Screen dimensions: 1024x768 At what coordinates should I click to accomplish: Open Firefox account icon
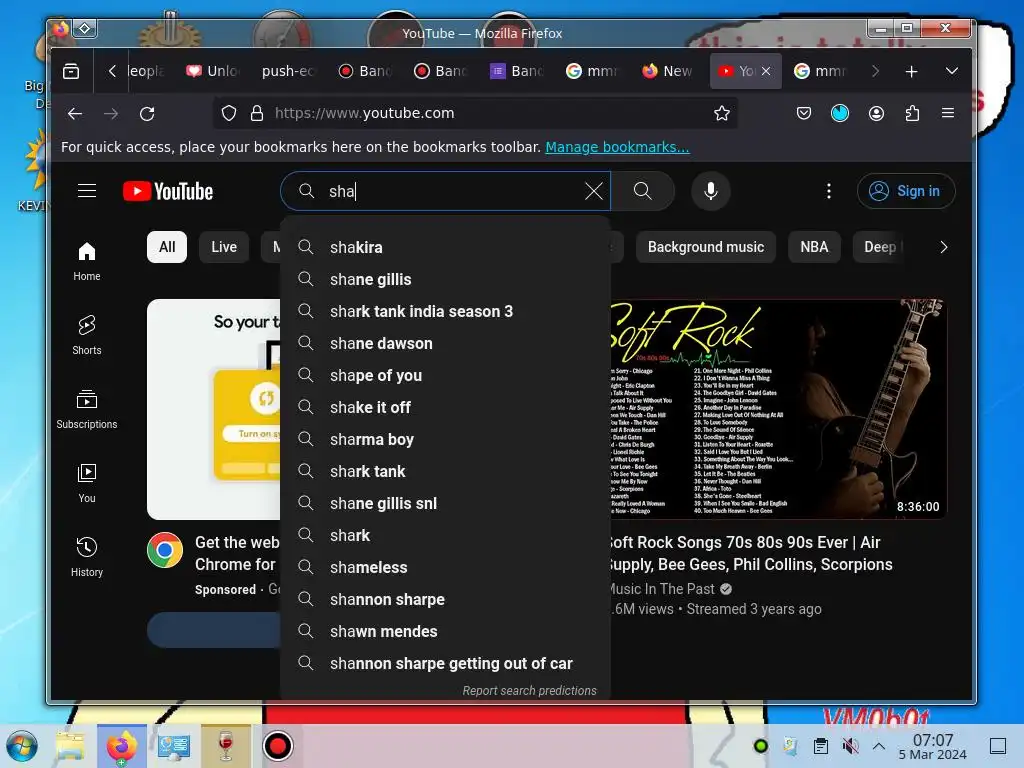pos(876,114)
